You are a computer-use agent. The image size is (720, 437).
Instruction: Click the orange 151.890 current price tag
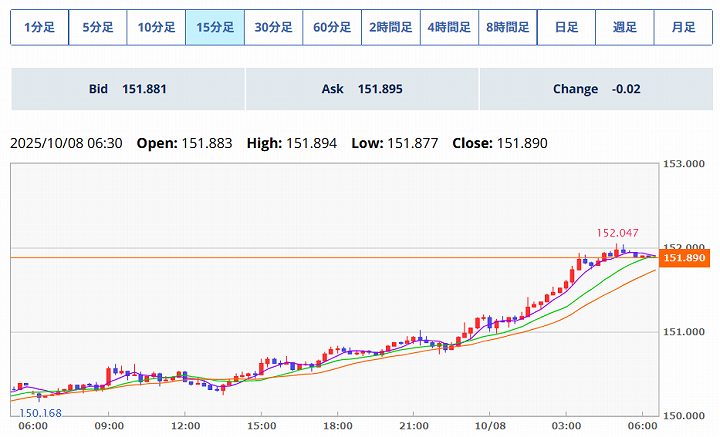tap(684, 258)
